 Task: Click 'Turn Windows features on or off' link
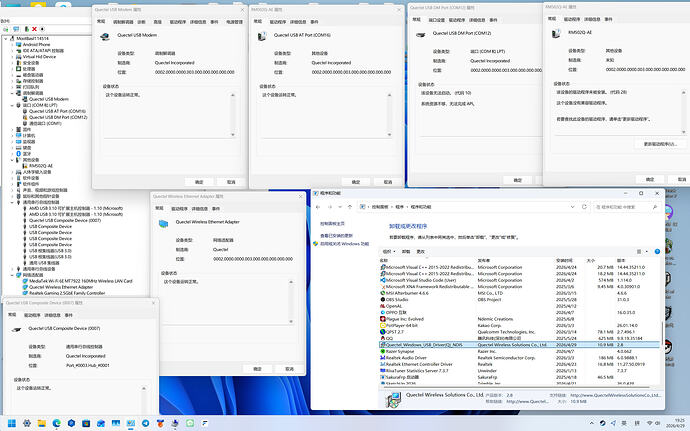click(345, 243)
